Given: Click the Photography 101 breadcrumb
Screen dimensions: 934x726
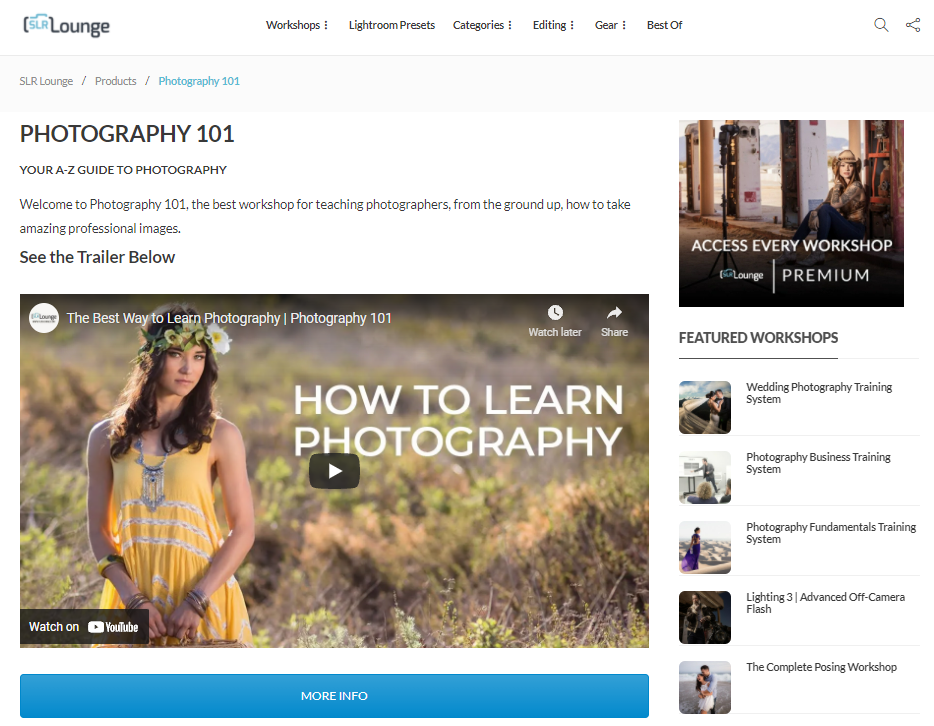Looking at the screenshot, I should [x=199, y=81].
